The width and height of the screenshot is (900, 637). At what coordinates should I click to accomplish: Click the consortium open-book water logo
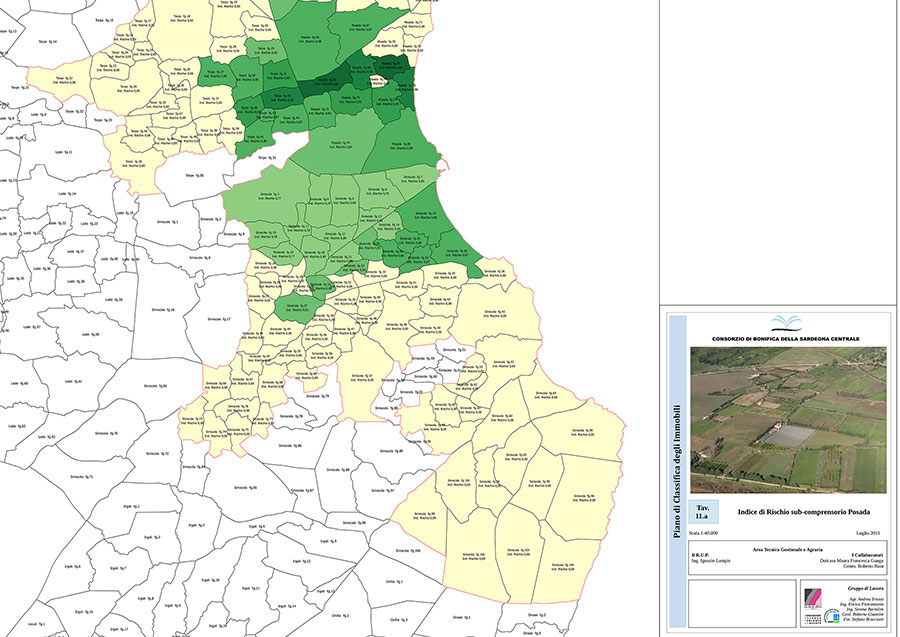tap(786, 323)
